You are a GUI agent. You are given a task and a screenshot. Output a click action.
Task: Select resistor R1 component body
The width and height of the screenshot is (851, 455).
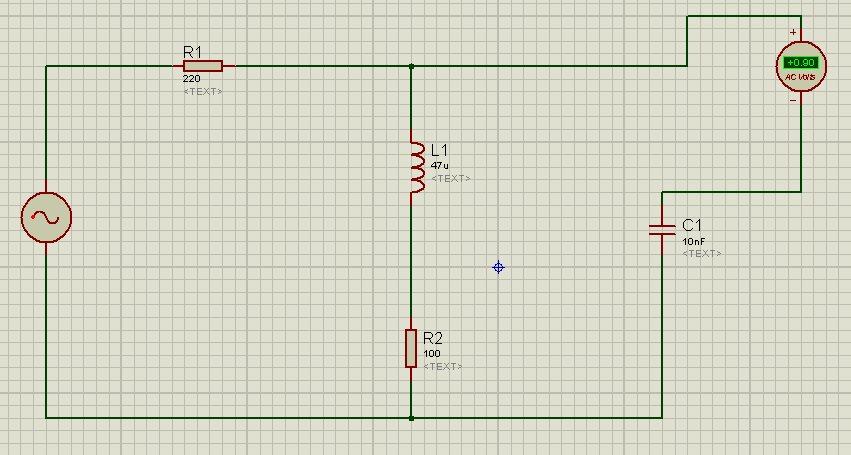pos(203,66)
